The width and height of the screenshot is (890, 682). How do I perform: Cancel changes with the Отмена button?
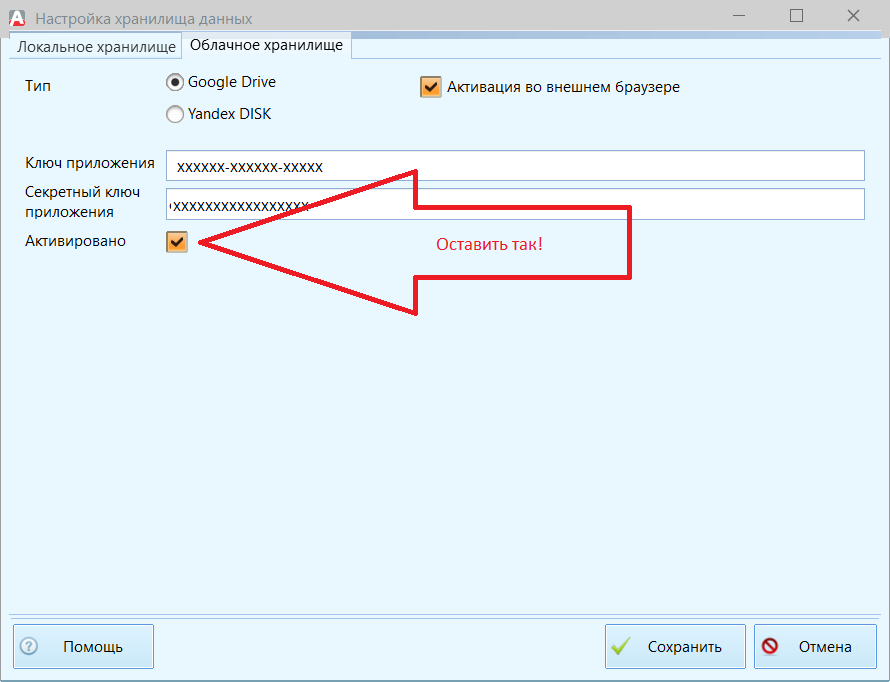tap(816, 646)
